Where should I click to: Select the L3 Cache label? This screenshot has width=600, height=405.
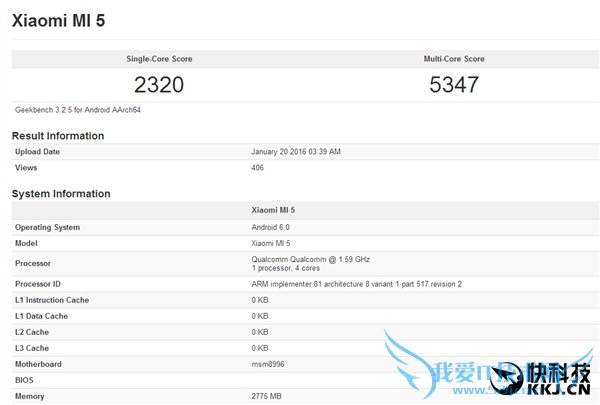tap(32, 348)
